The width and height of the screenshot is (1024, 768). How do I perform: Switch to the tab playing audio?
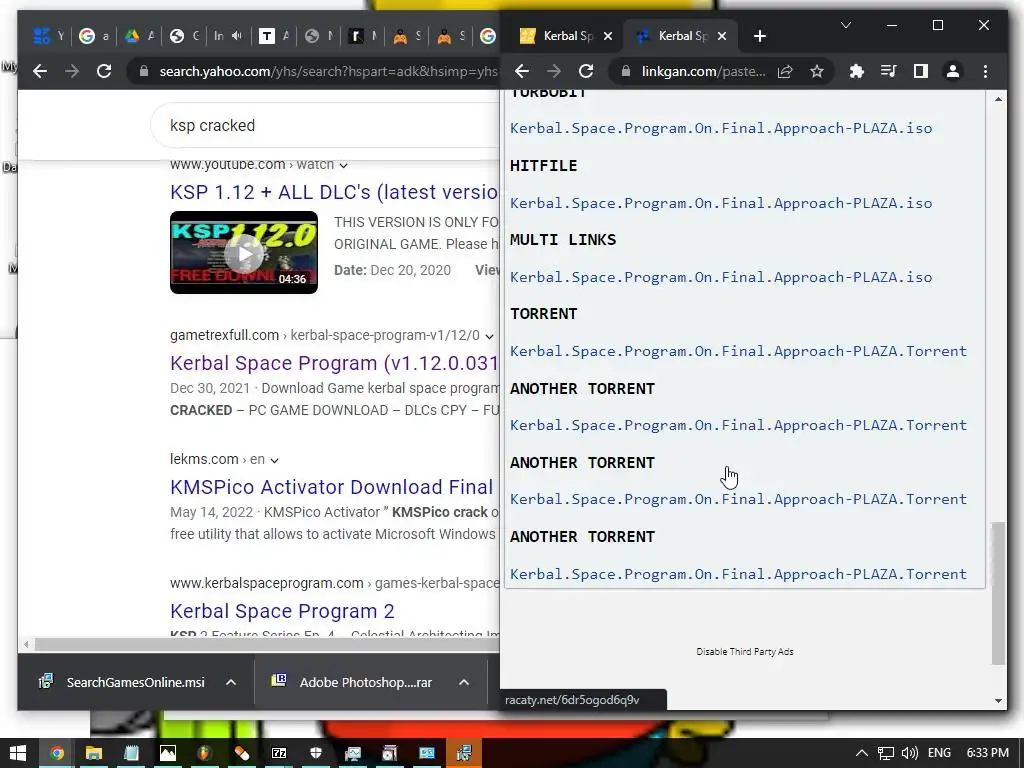point(227,36)
